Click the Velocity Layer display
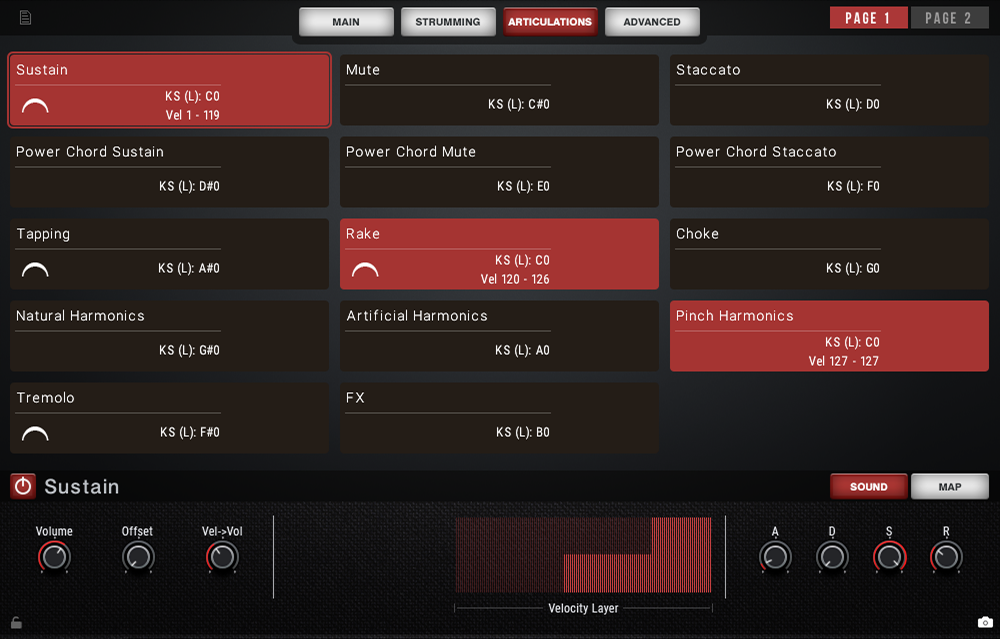This screenshot has width=1000, height=639. (x=583, y=555)
